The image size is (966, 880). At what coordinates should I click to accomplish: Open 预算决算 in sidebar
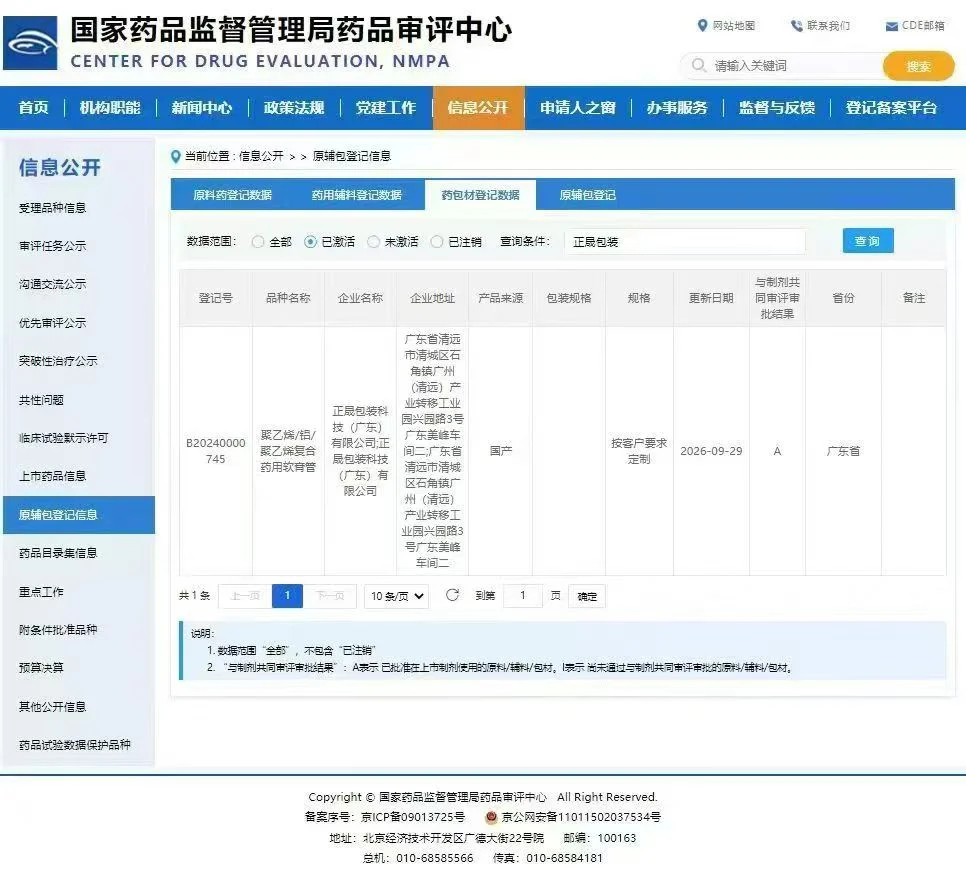click(41, 668)
